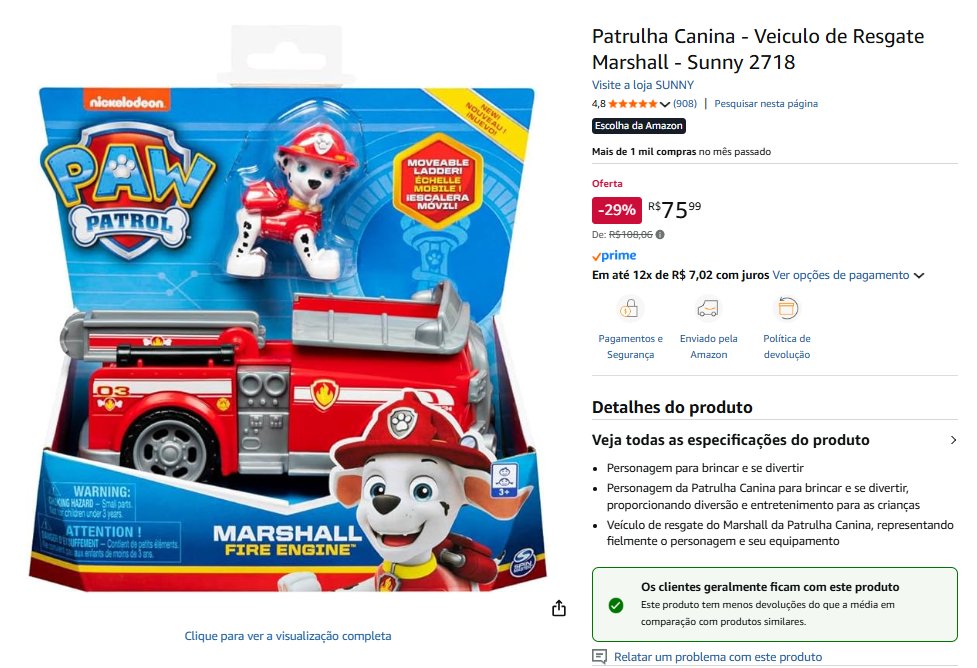Click the five-star rating graphic
Image resolution: width=977 pixels, height=668 pixels.
tap(632, 104)
